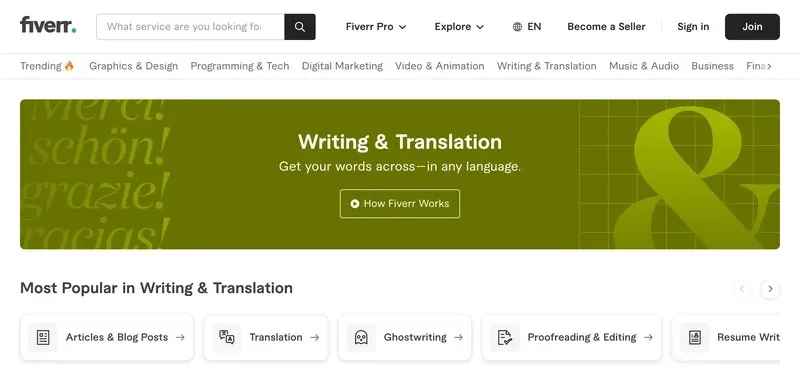The height and width of the screenshot is (378, 800).
Task: Open the Programming & Tech category
Action: click(x=240, y=66)
